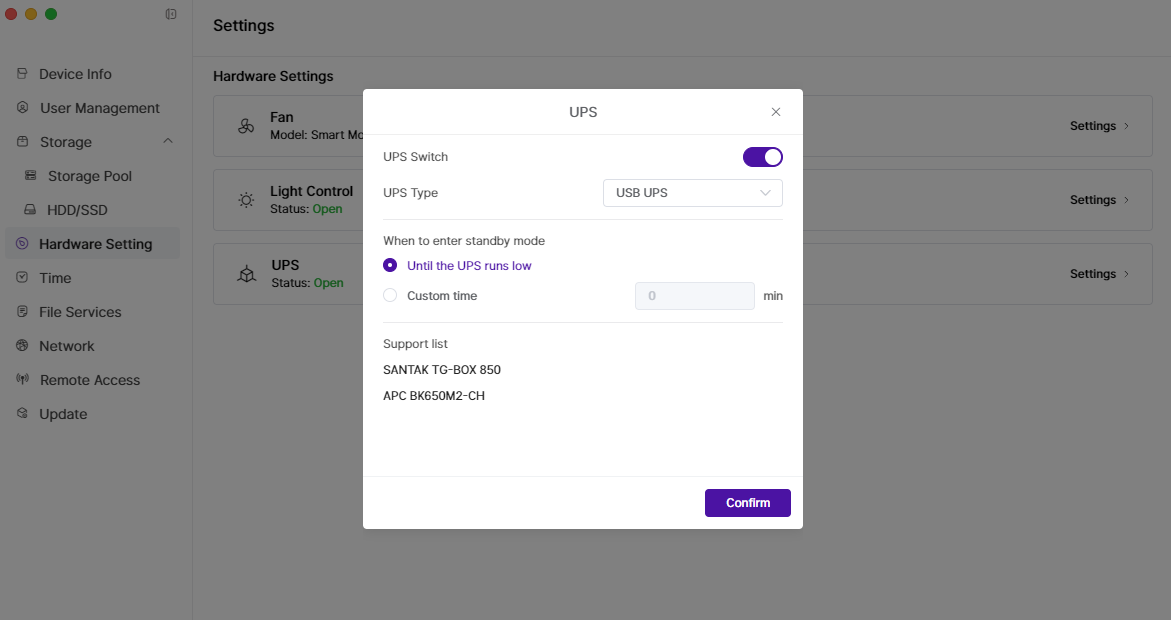This screenshot has width=1171, height=620.
Task: Click the Update sidebar icon
Action: pyautogui.click(x=22, y=413)
